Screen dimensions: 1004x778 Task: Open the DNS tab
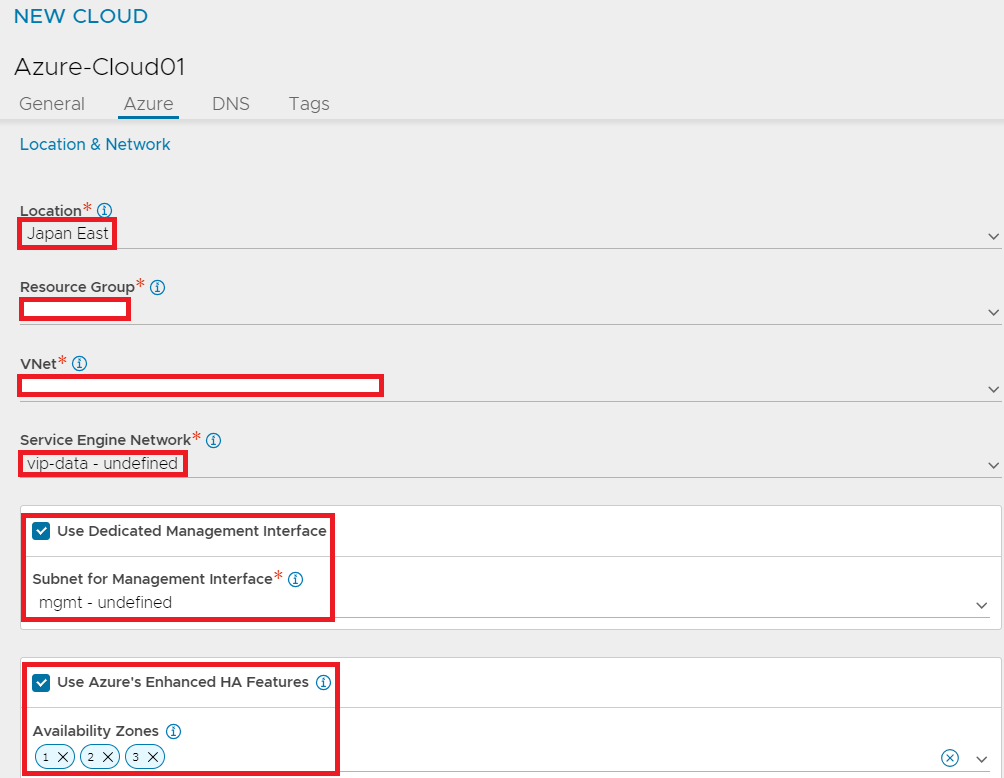click(231, 104)
